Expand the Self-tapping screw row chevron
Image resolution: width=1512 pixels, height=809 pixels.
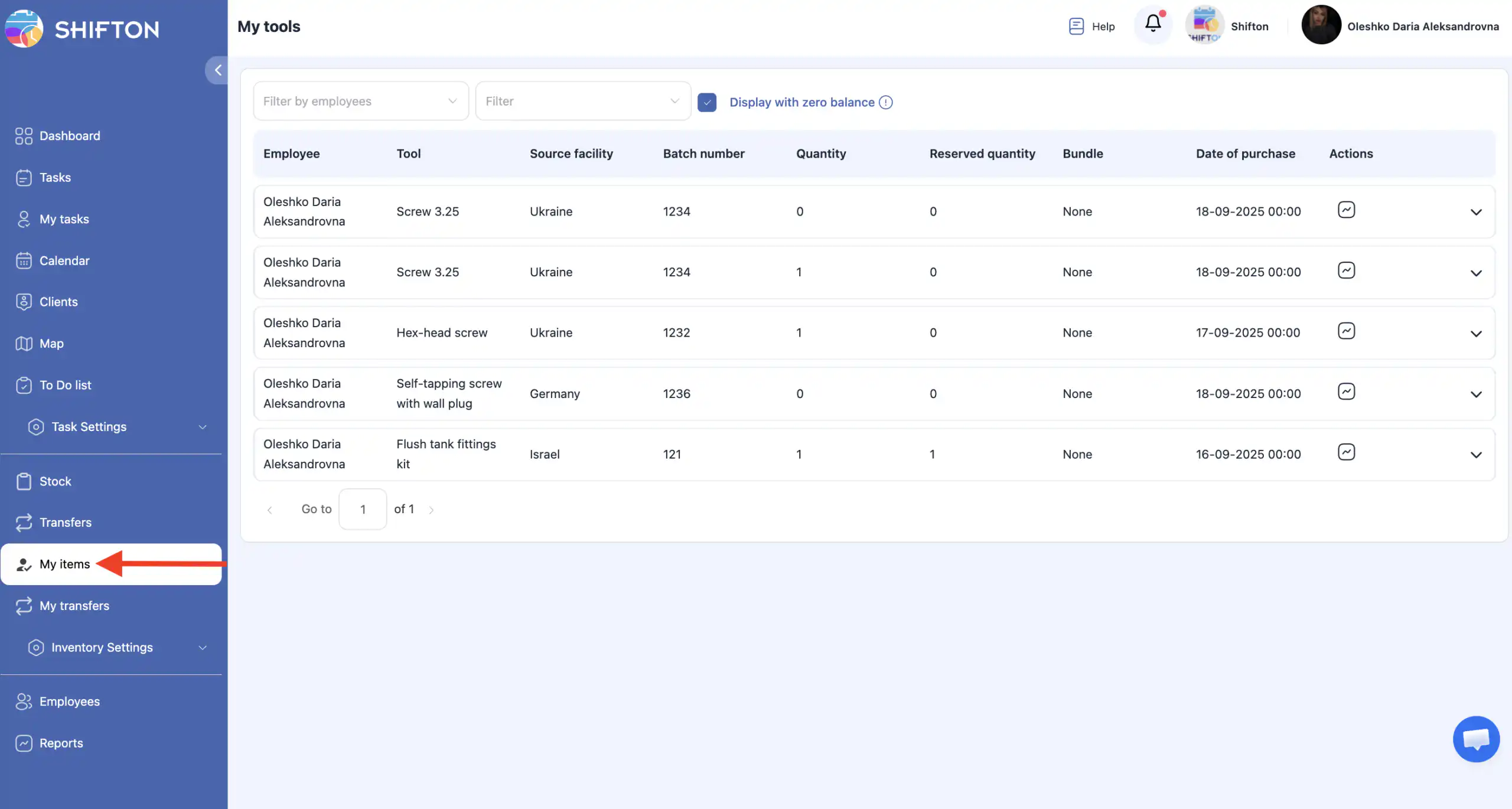coord(1475,394)
